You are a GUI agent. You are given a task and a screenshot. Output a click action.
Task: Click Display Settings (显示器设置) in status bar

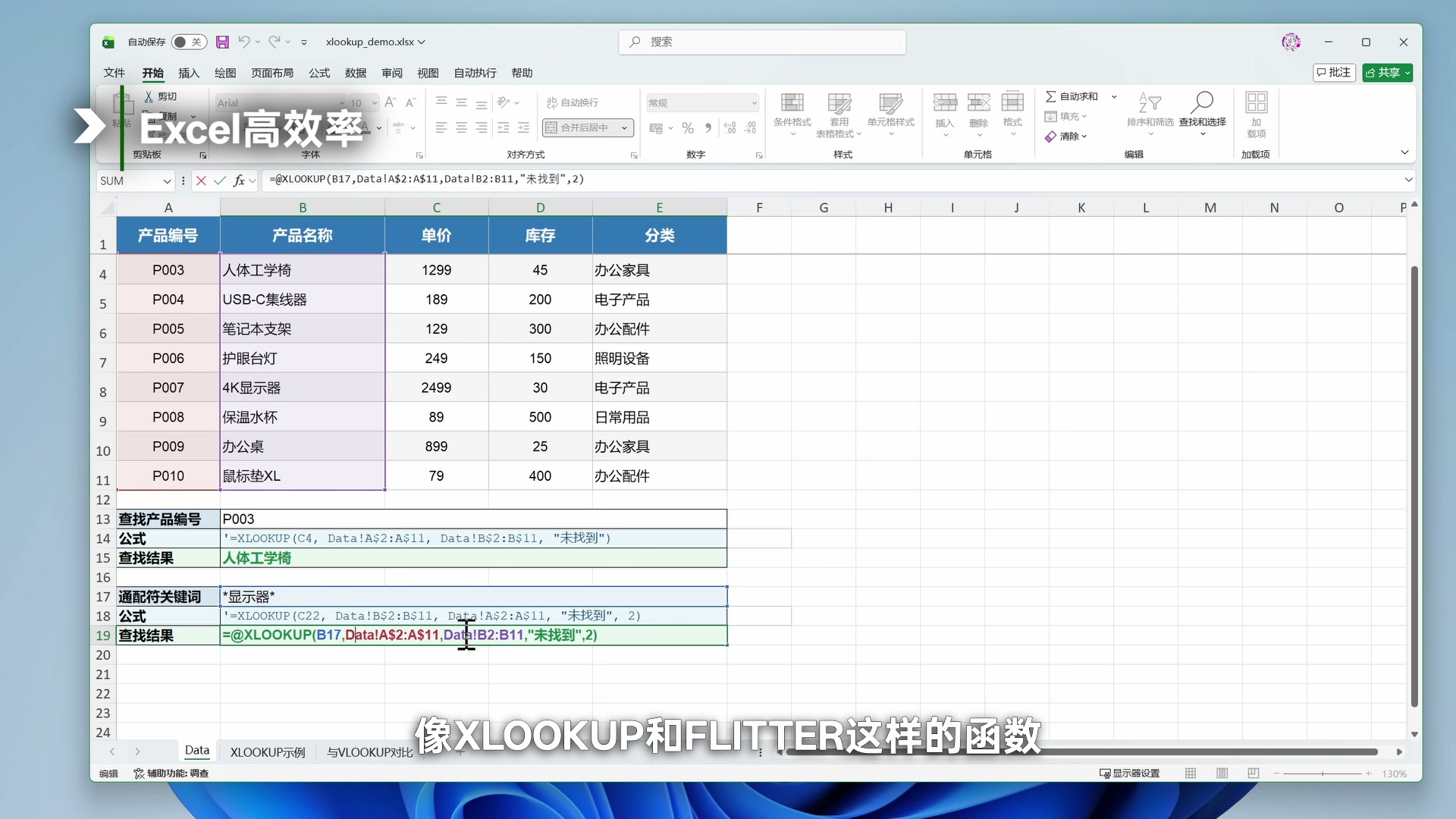coord(1130,773)
